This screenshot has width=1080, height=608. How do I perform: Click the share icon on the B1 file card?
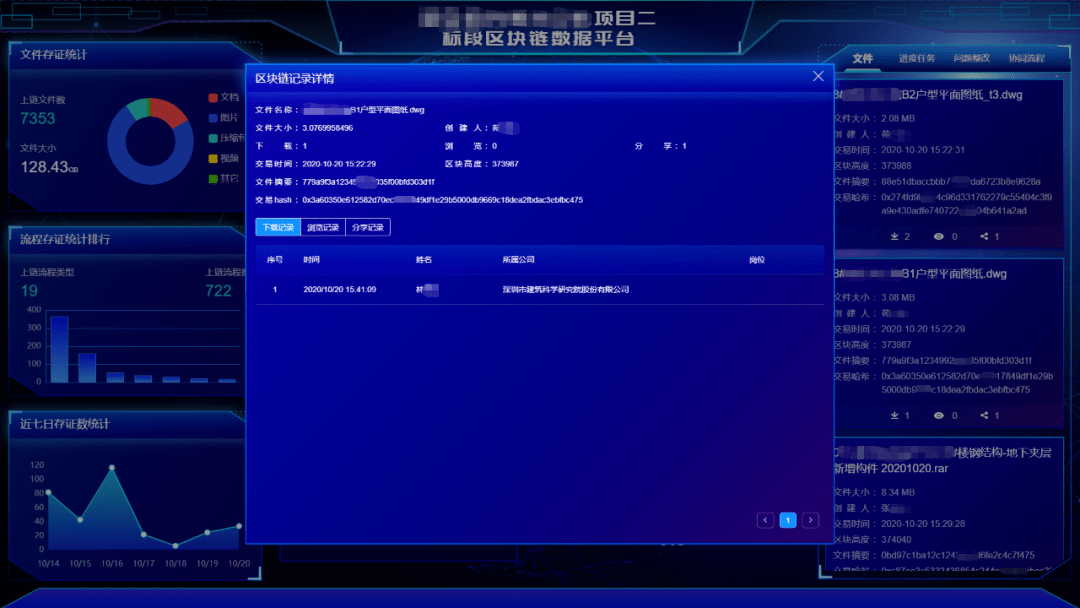[x=985, y=416]
